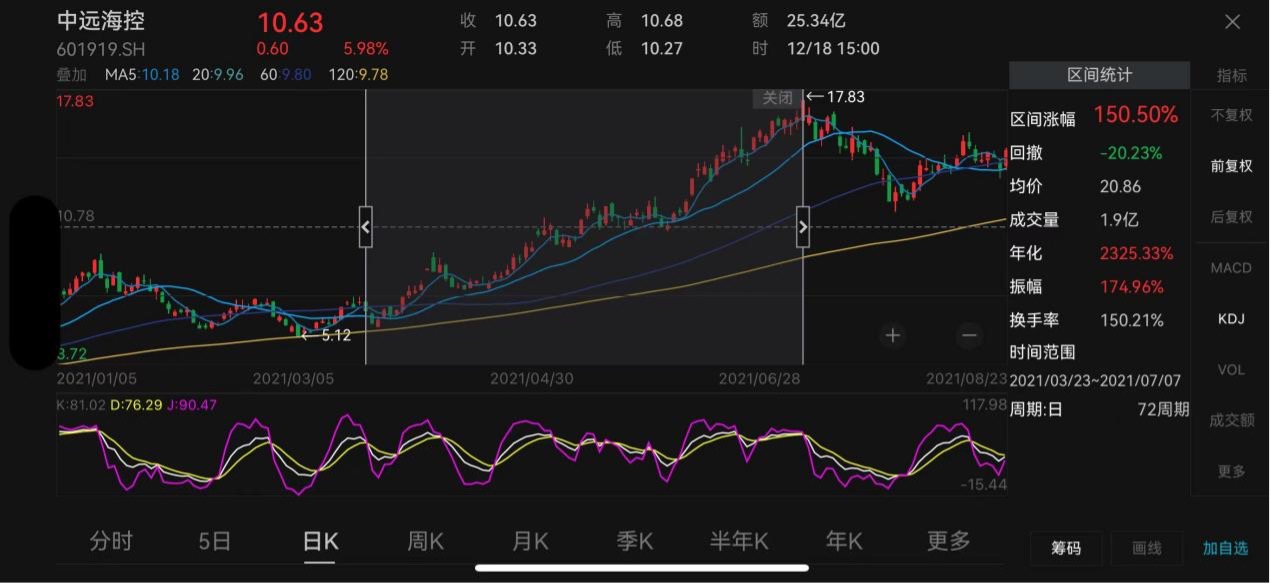Dismiss interval statistics via 关闭 button
The width and height of the screenshot is (1274, 586).
[x=776, y=98]
